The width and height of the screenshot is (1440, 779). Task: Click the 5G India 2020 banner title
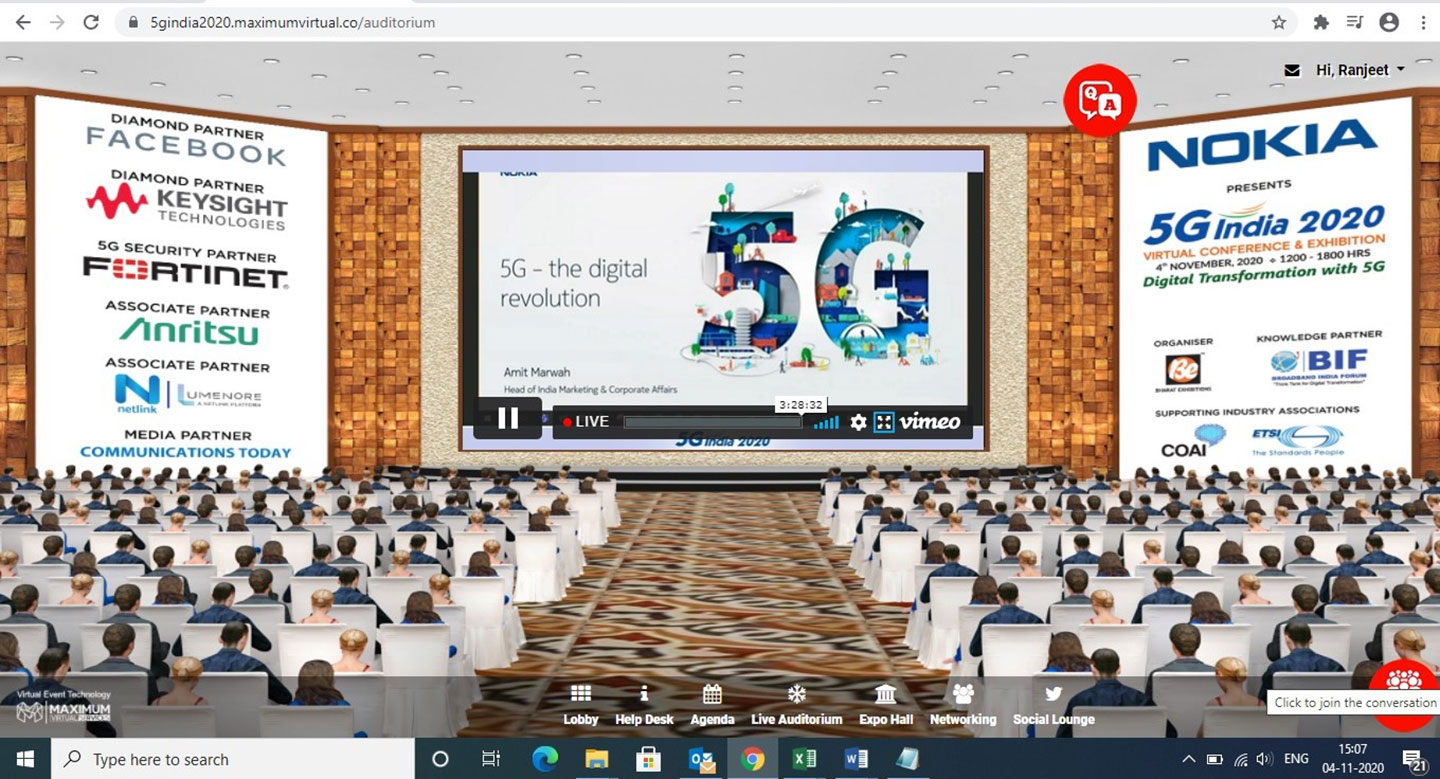1265,226
